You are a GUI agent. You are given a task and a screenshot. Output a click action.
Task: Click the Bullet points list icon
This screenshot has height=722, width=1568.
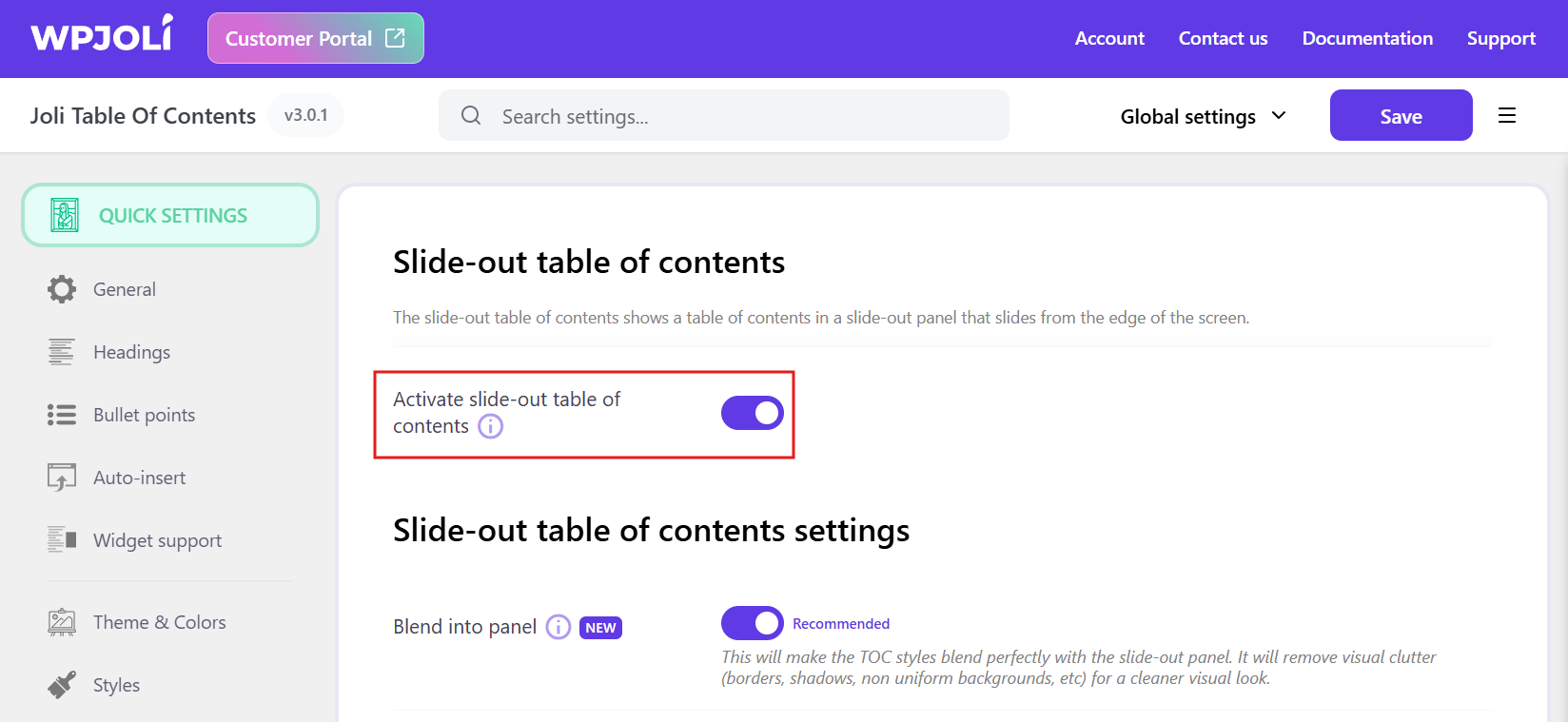click(62, 415)
